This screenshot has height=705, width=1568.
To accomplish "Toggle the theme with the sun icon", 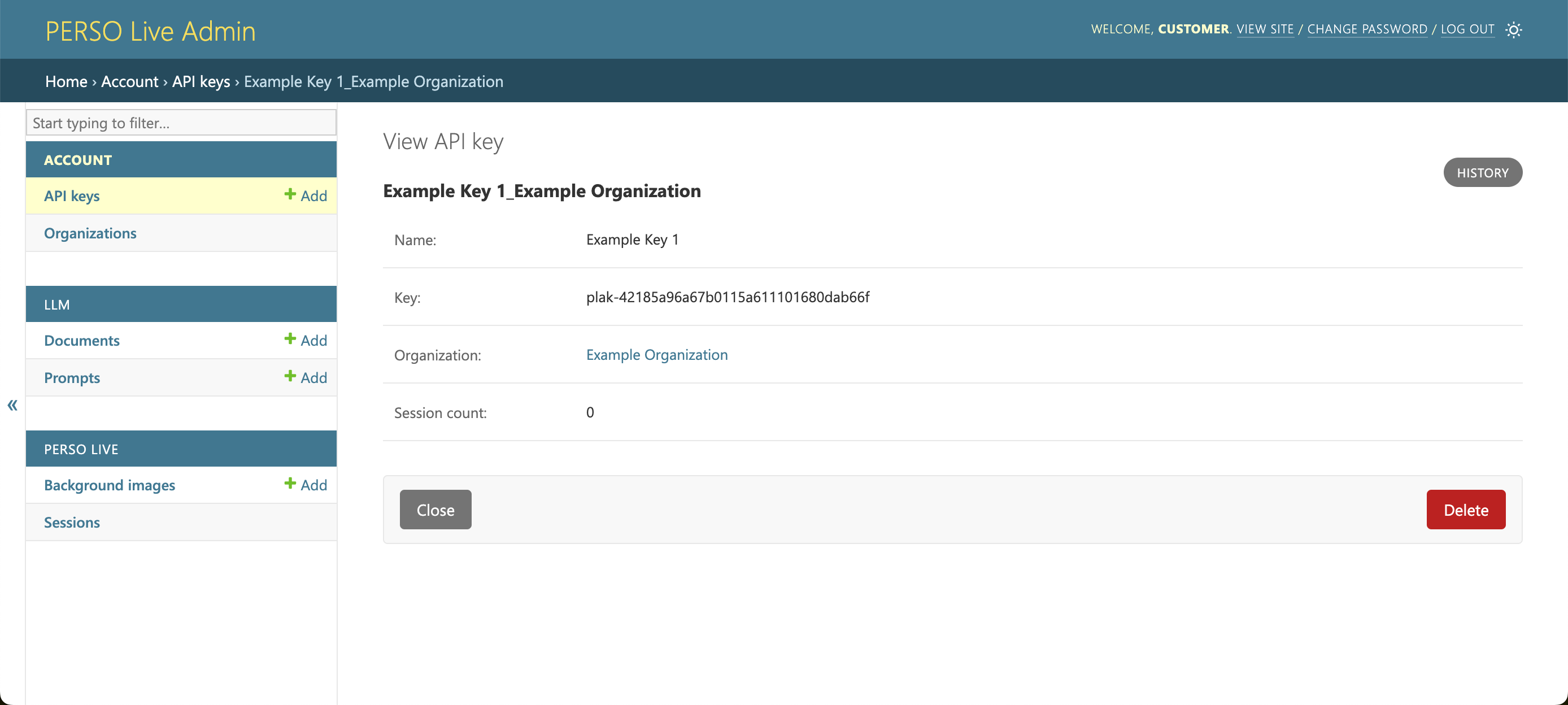I will pyautogui.click(x=1514, y=29).
